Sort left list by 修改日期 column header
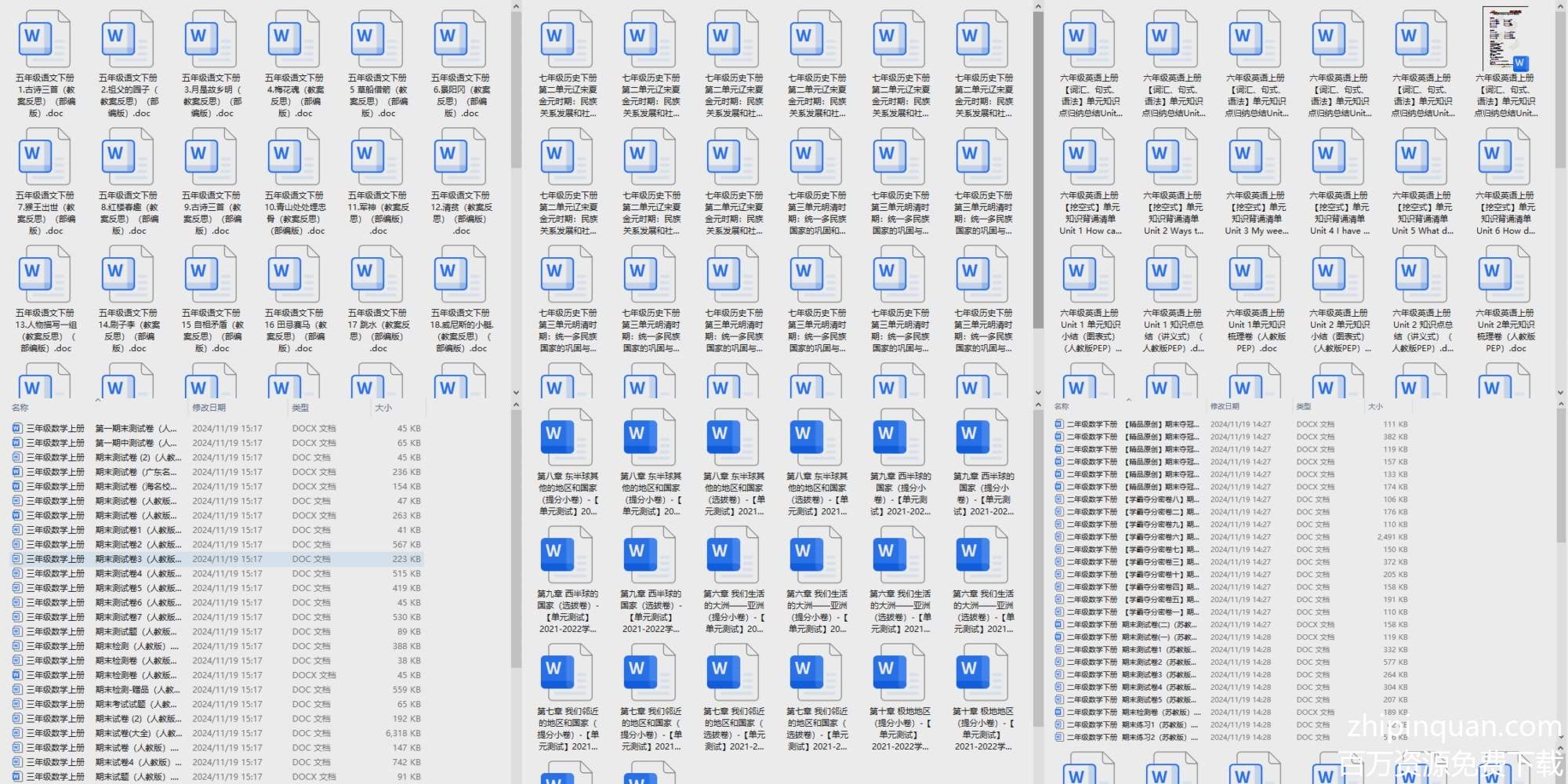The height and width of the screenshot is (784, 1568). pos(209,408)
